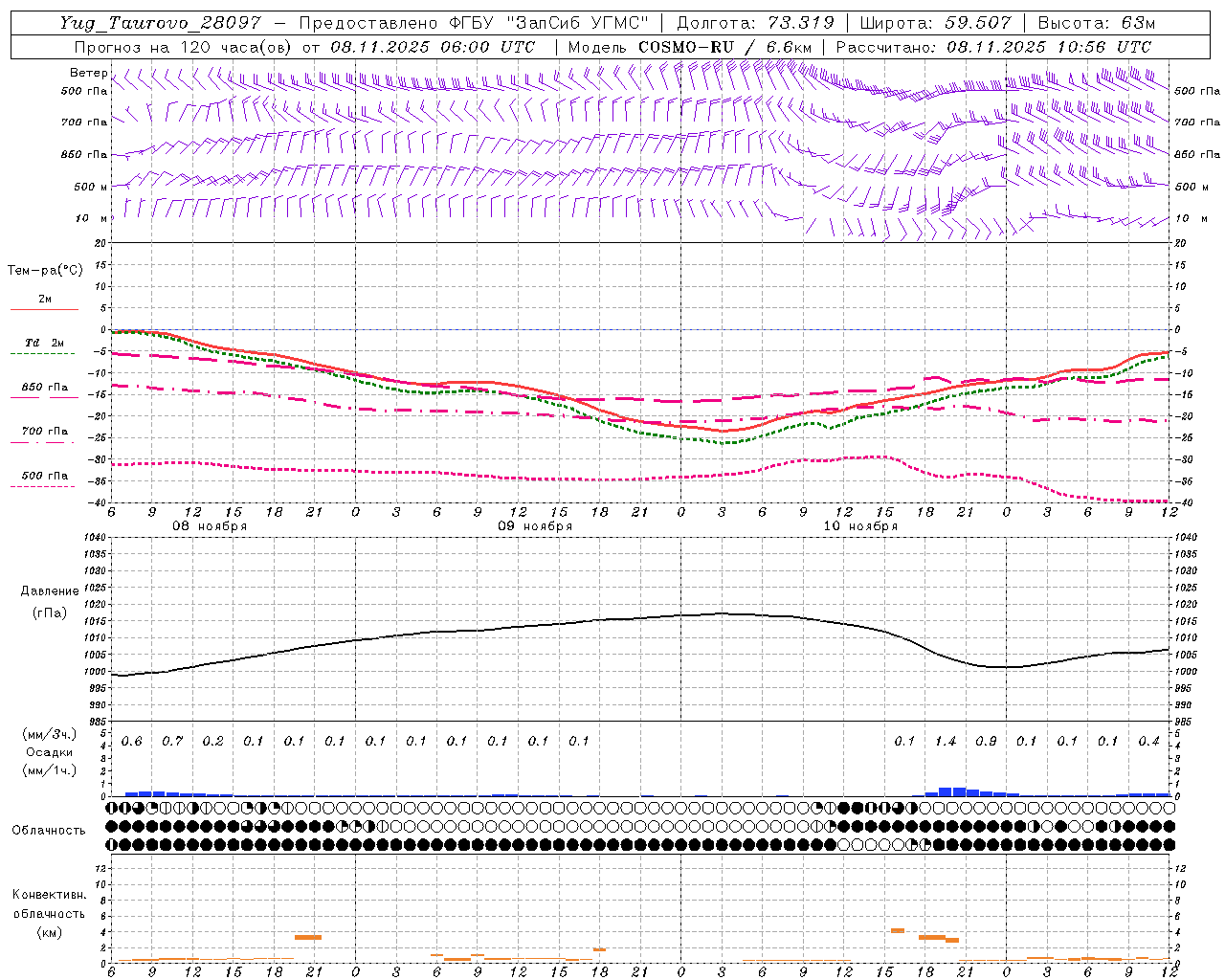Click the dotted 500 гПа line sample in the temperature legend

(x=42, y=487)
